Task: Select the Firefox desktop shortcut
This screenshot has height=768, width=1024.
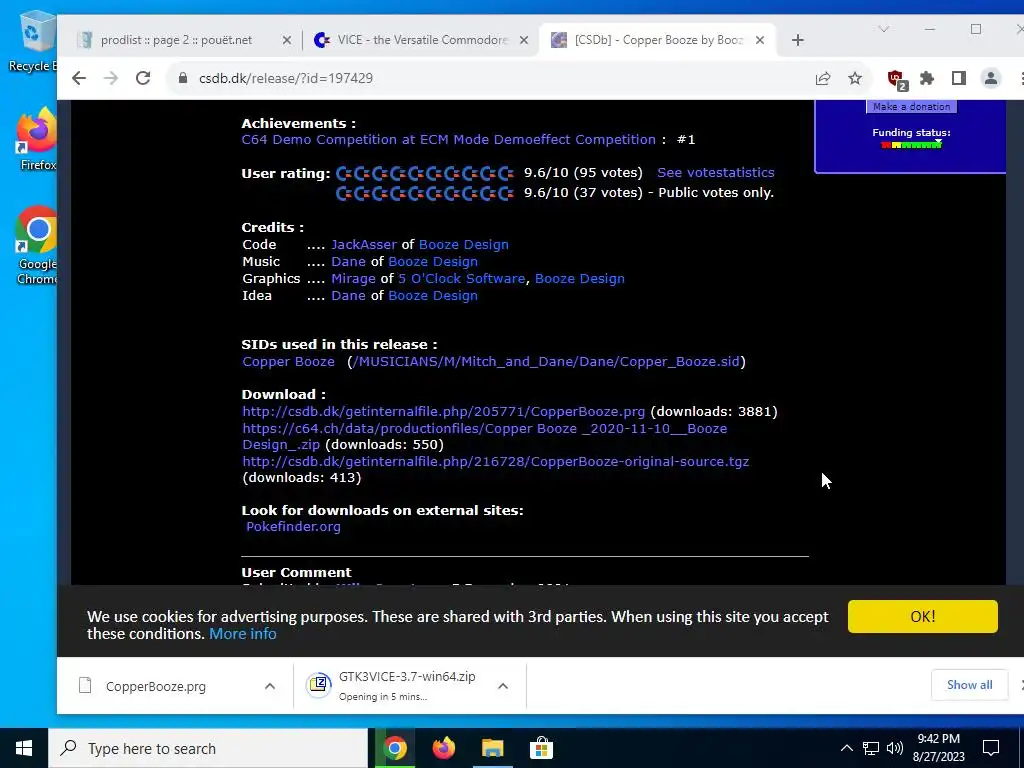Action: [37, 139]
